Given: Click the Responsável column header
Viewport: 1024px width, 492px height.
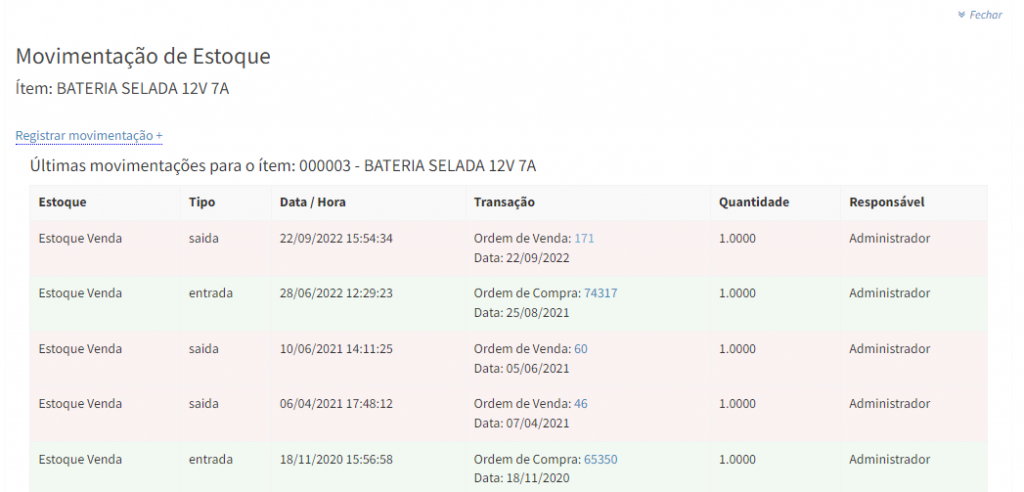Looking at the screenshot, I should 886,202.
